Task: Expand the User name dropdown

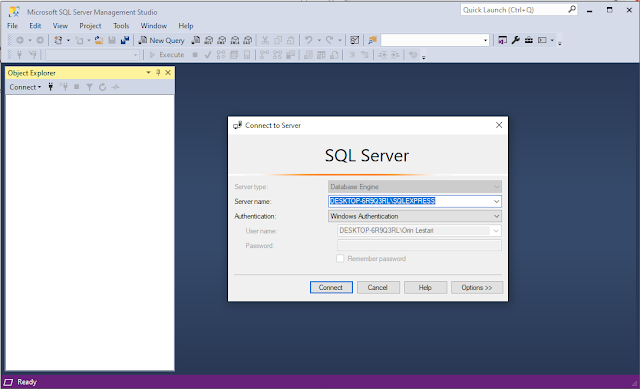Action: (496, 231)
